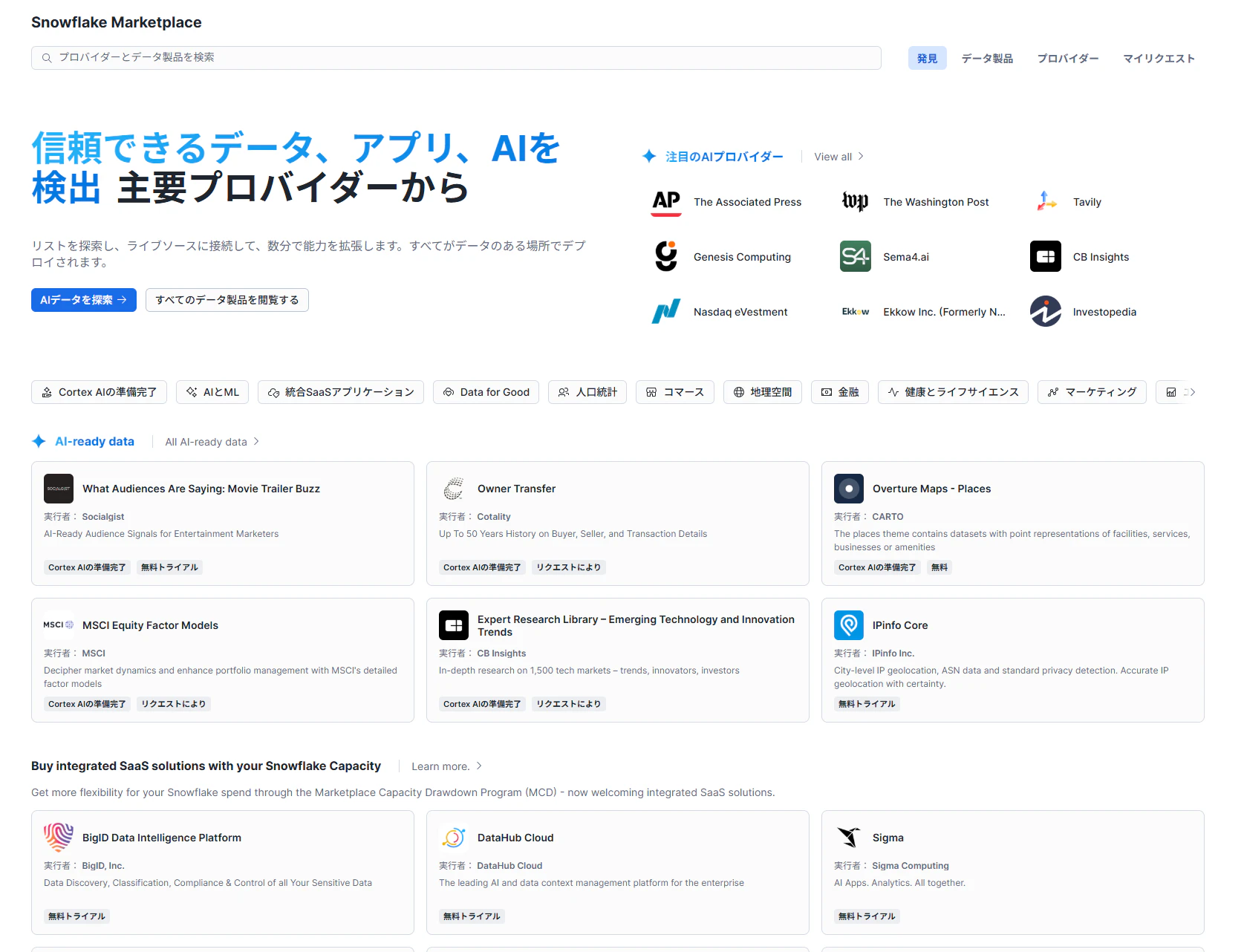The height and width of the screenshot is (952, 1244).
Task: Select the Genesis Computing logo
Action: (666, 257)
